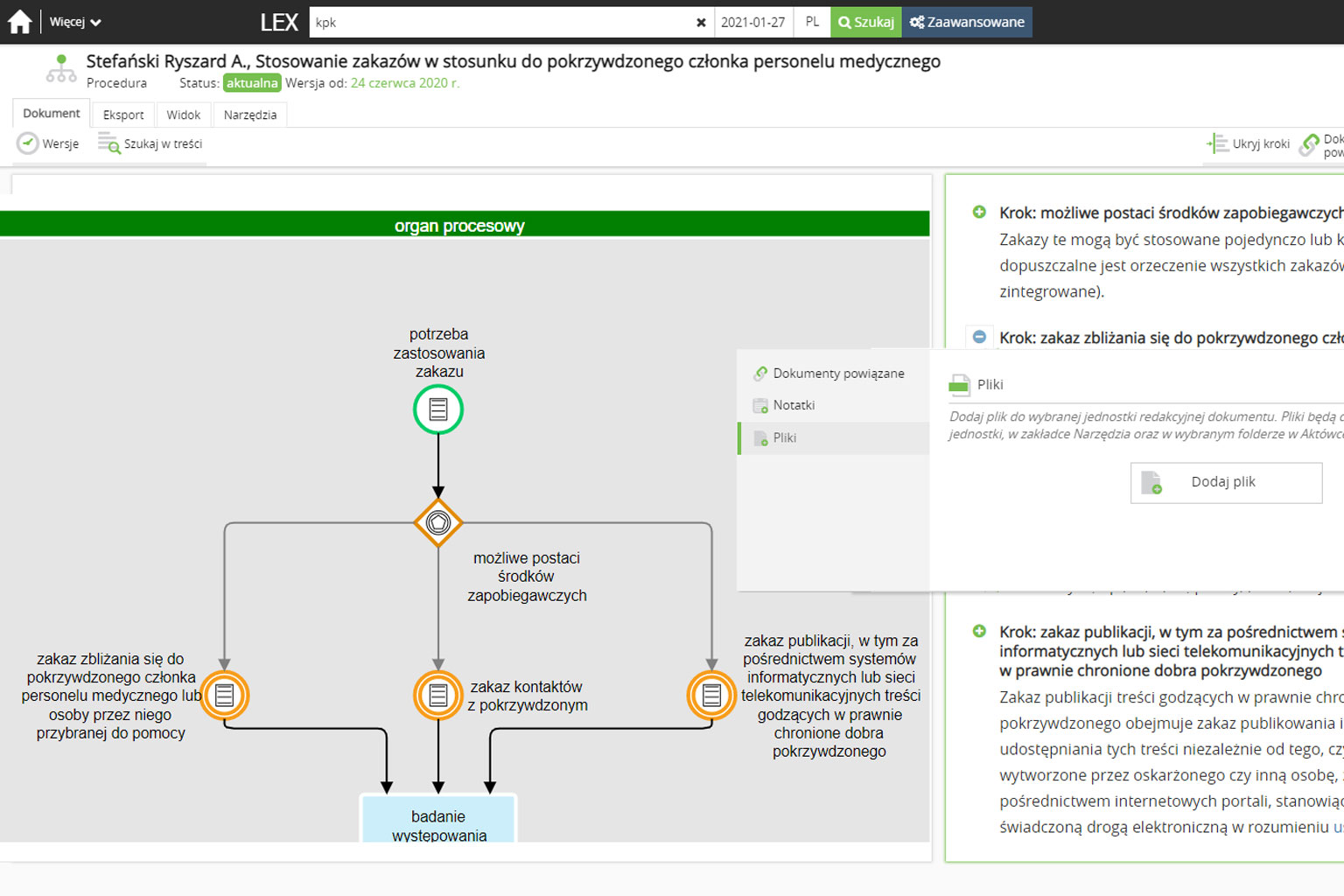Select Notatki in the side menu

(x=793, y=405)
